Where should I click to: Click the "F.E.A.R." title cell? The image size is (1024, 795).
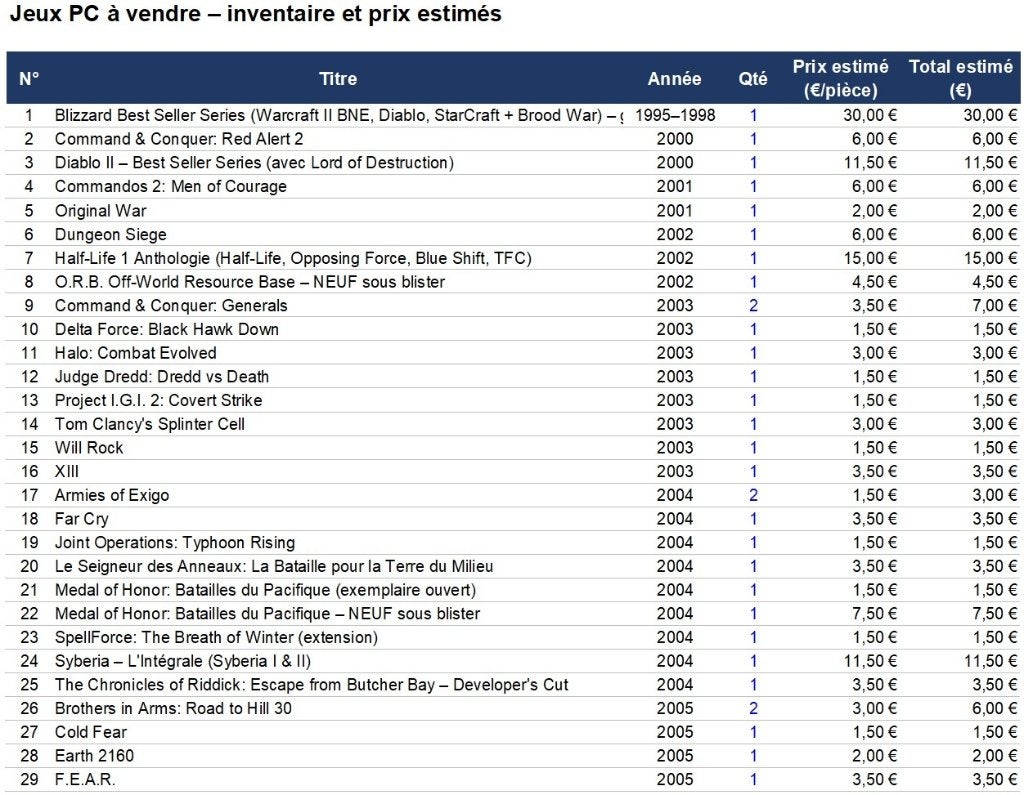click(85, 779)
